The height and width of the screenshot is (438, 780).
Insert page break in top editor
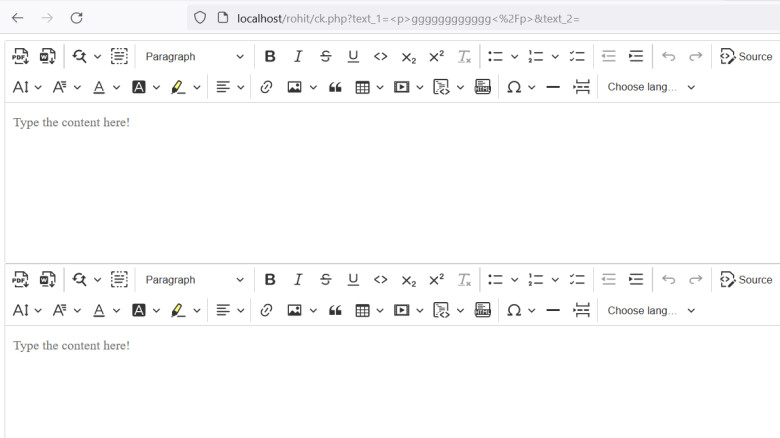pos(581,87)
